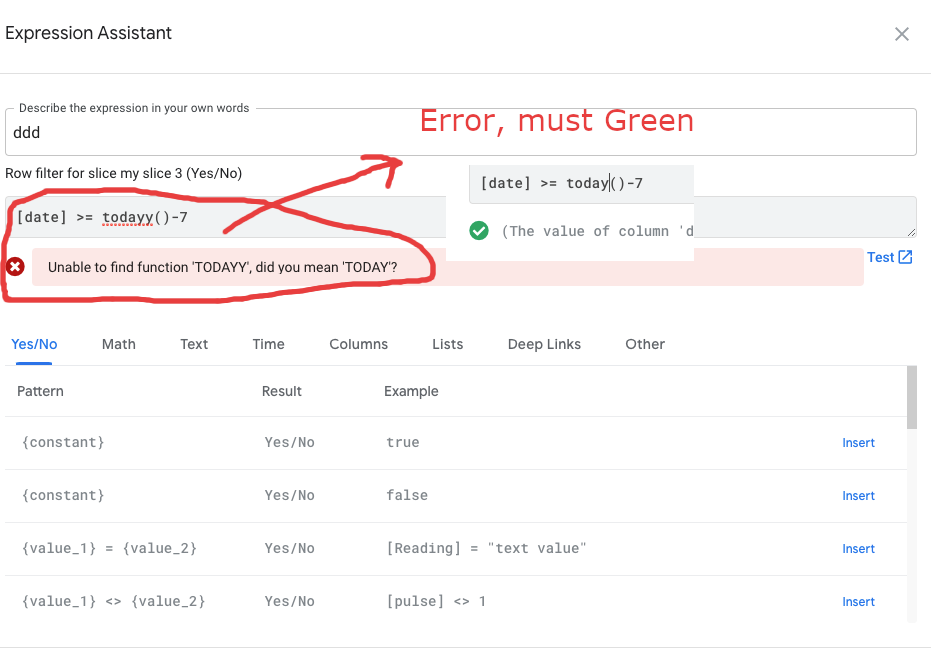Insert the value_1 = value_2 pattern

tap(858, 549)
